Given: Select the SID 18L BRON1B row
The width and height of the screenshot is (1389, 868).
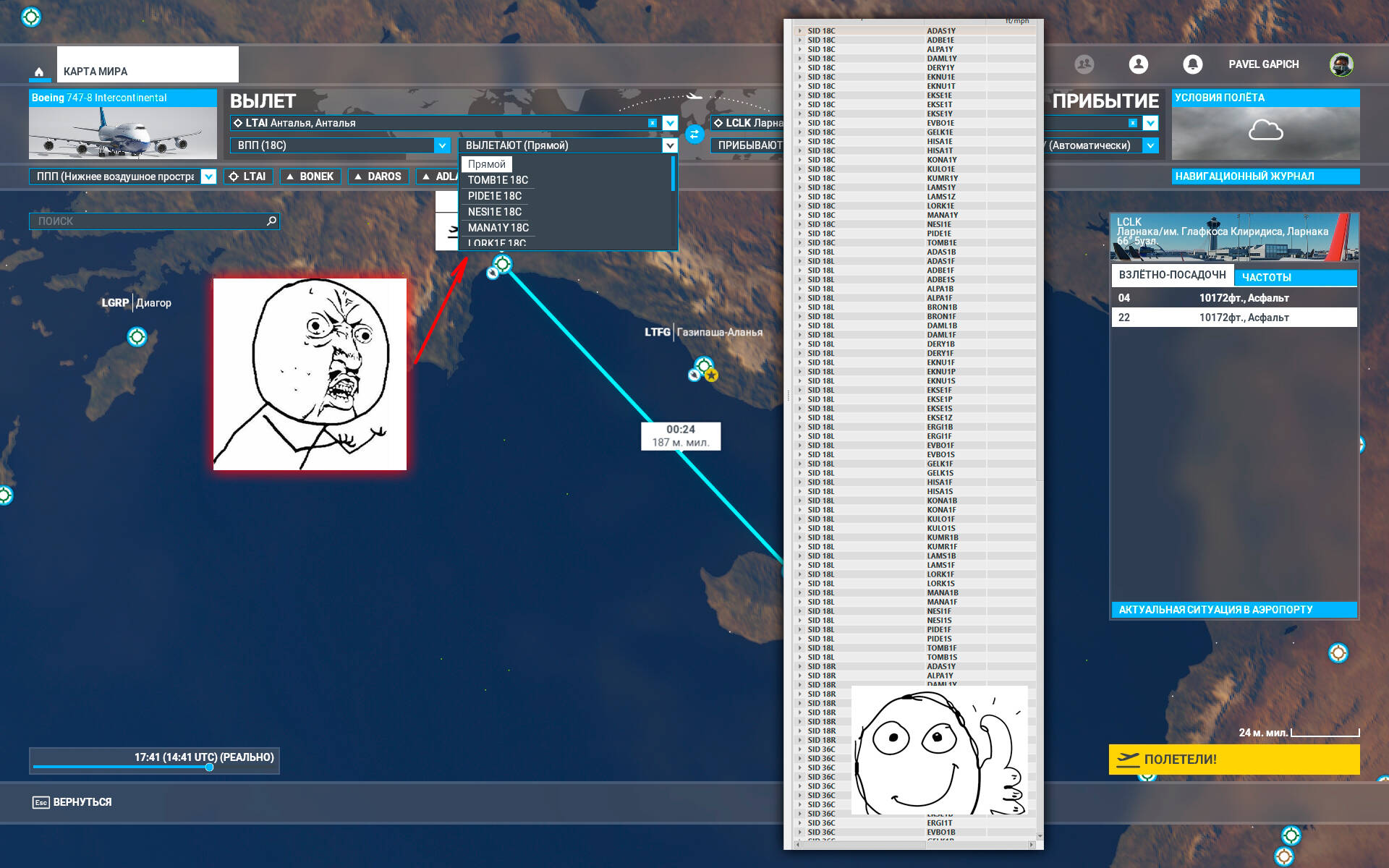Looking at the screenshot, I should point(915,307).
